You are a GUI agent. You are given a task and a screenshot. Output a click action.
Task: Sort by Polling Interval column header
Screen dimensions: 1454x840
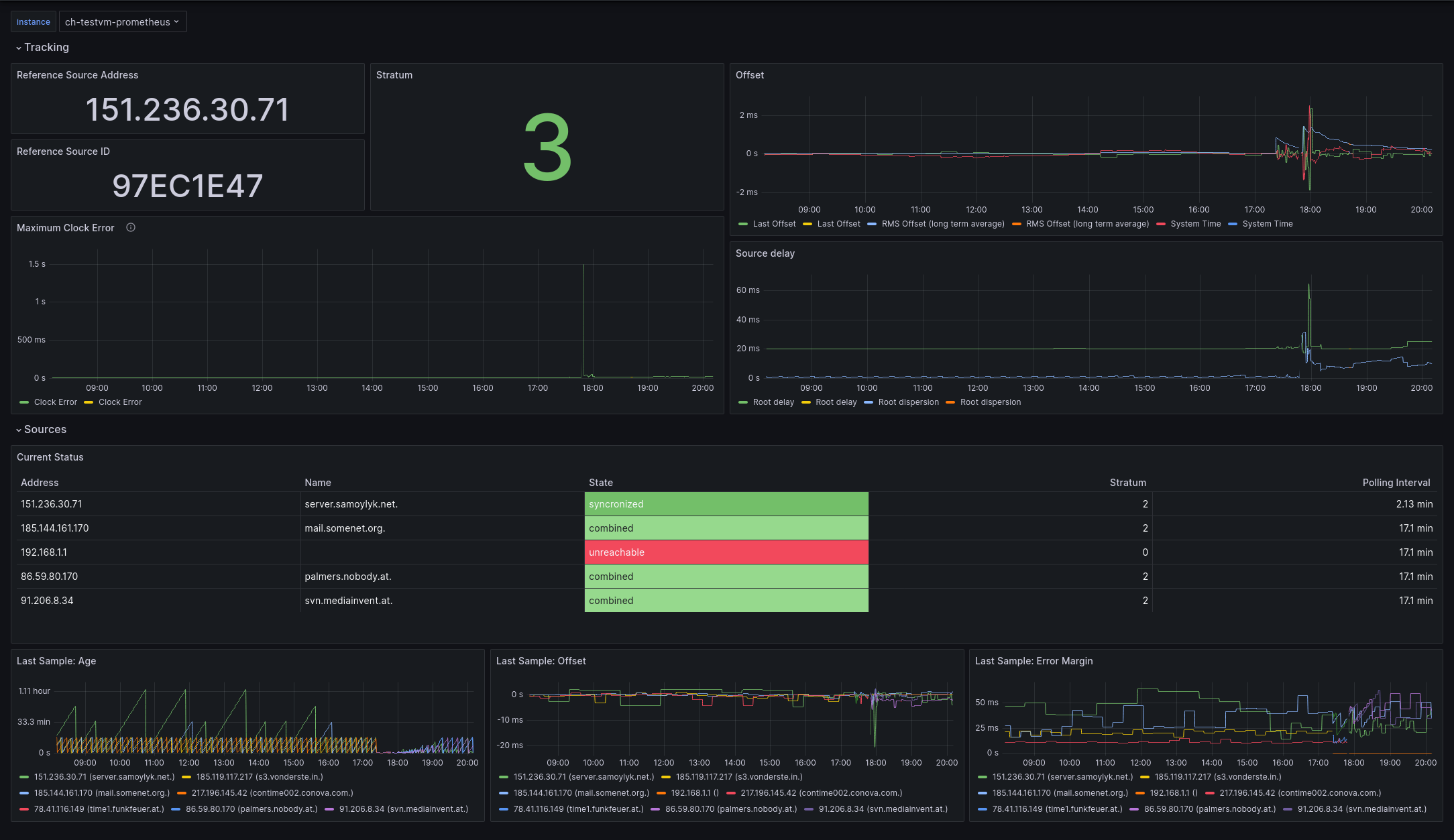(1396, 483)
